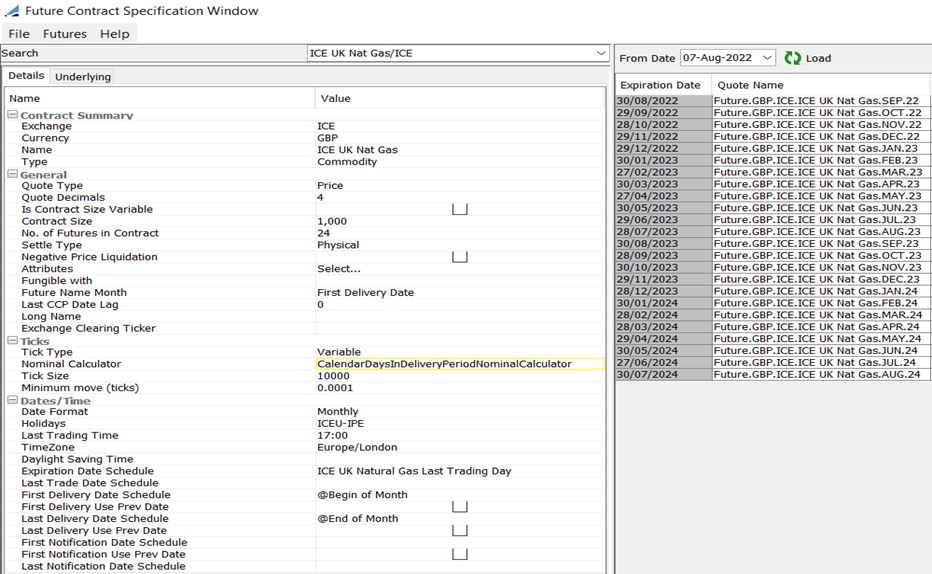
Task: Toggle First Delivery Use Prev Date checkbox
Action: point(459,506)
